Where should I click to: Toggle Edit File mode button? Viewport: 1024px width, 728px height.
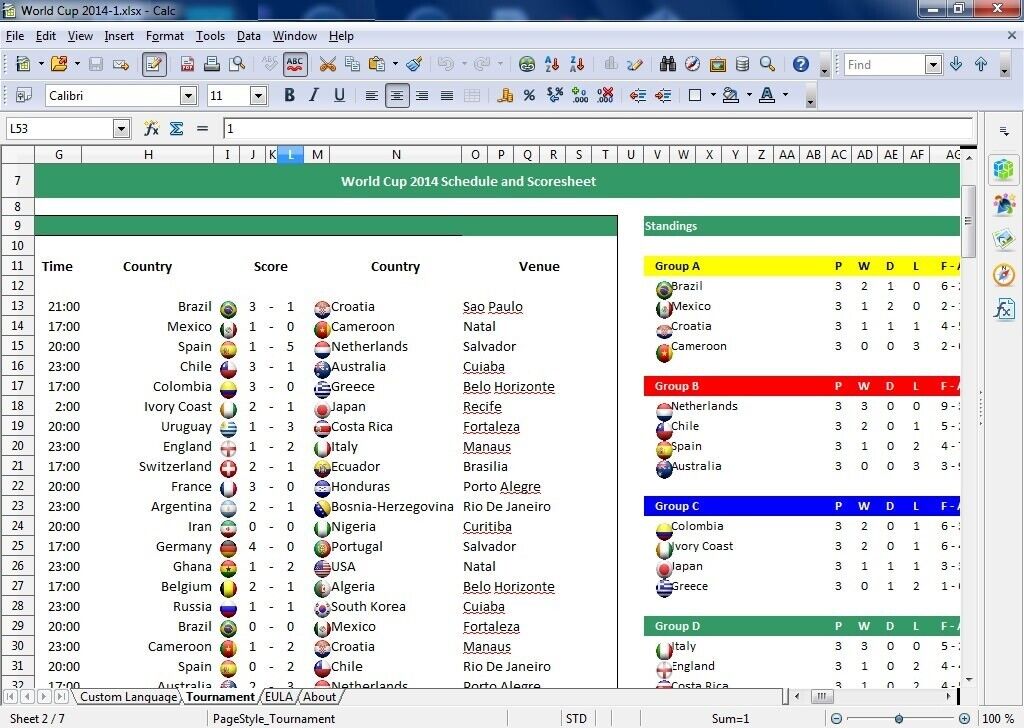pos(154,64)
